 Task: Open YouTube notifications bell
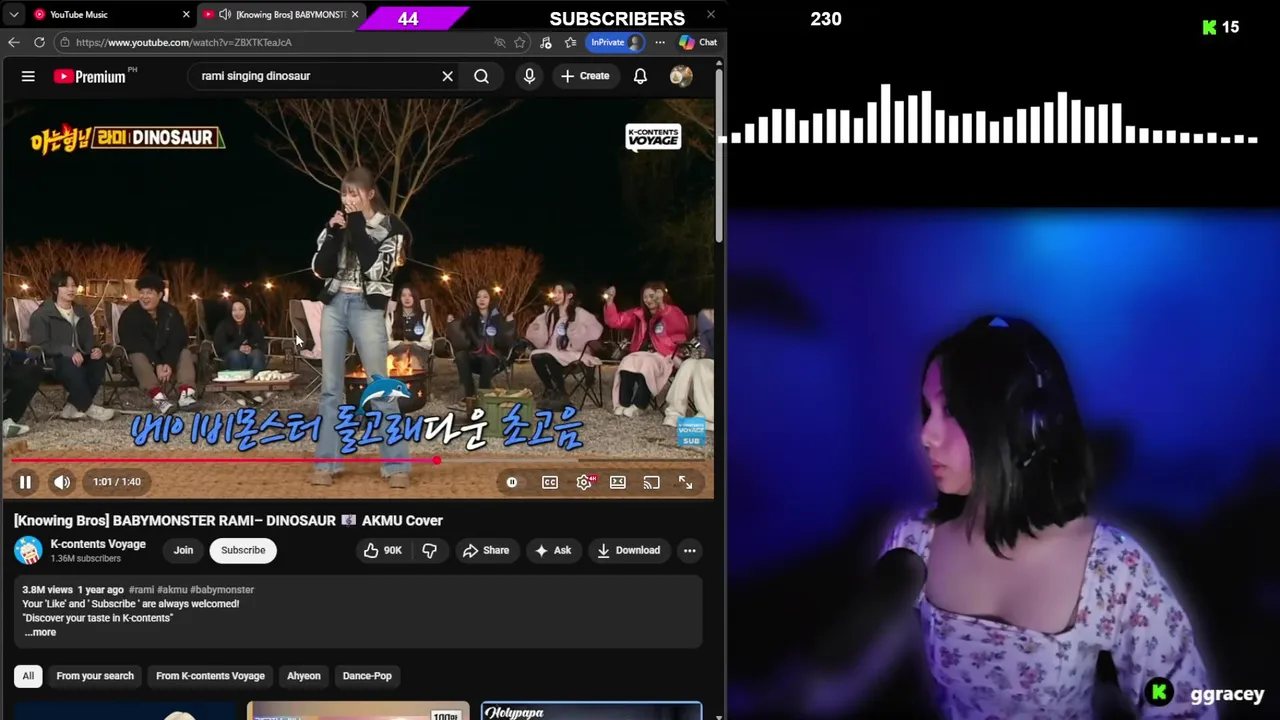point(640,76)
